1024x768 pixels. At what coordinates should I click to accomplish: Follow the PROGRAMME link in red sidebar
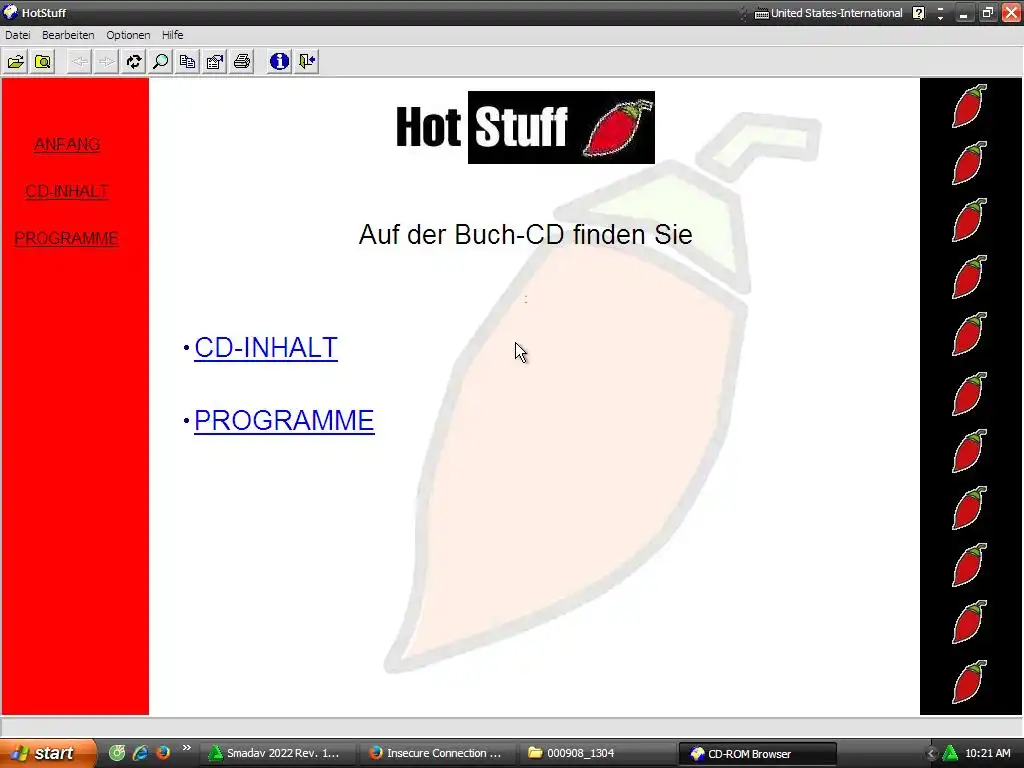[66, 238]
